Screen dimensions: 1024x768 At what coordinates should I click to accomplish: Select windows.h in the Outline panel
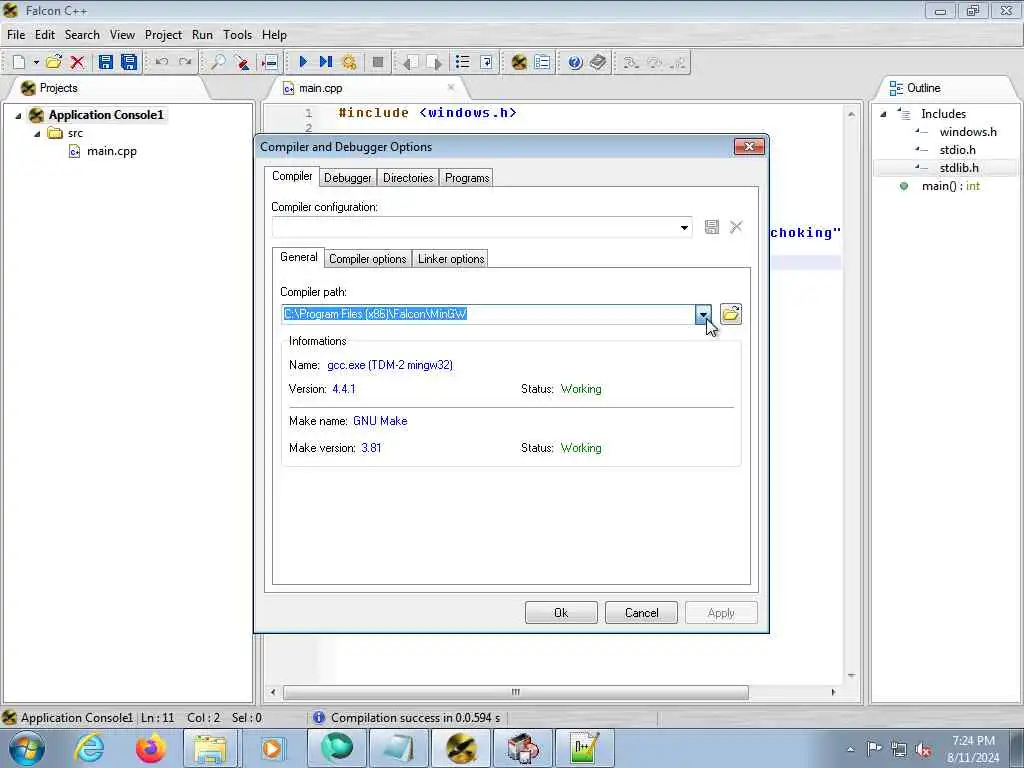click(x=968, y=132)
